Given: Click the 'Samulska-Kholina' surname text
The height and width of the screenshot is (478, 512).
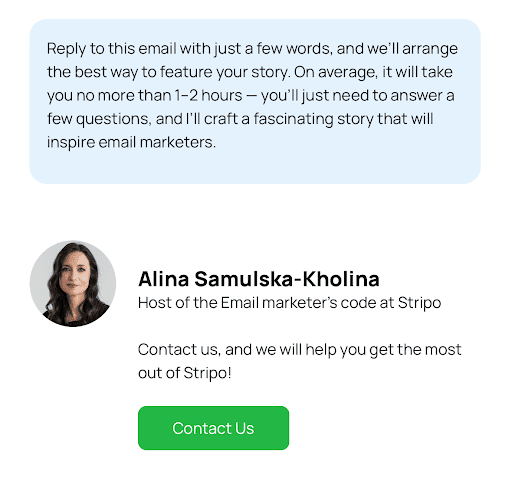Looking at the screenshot, I should point(287,279).
